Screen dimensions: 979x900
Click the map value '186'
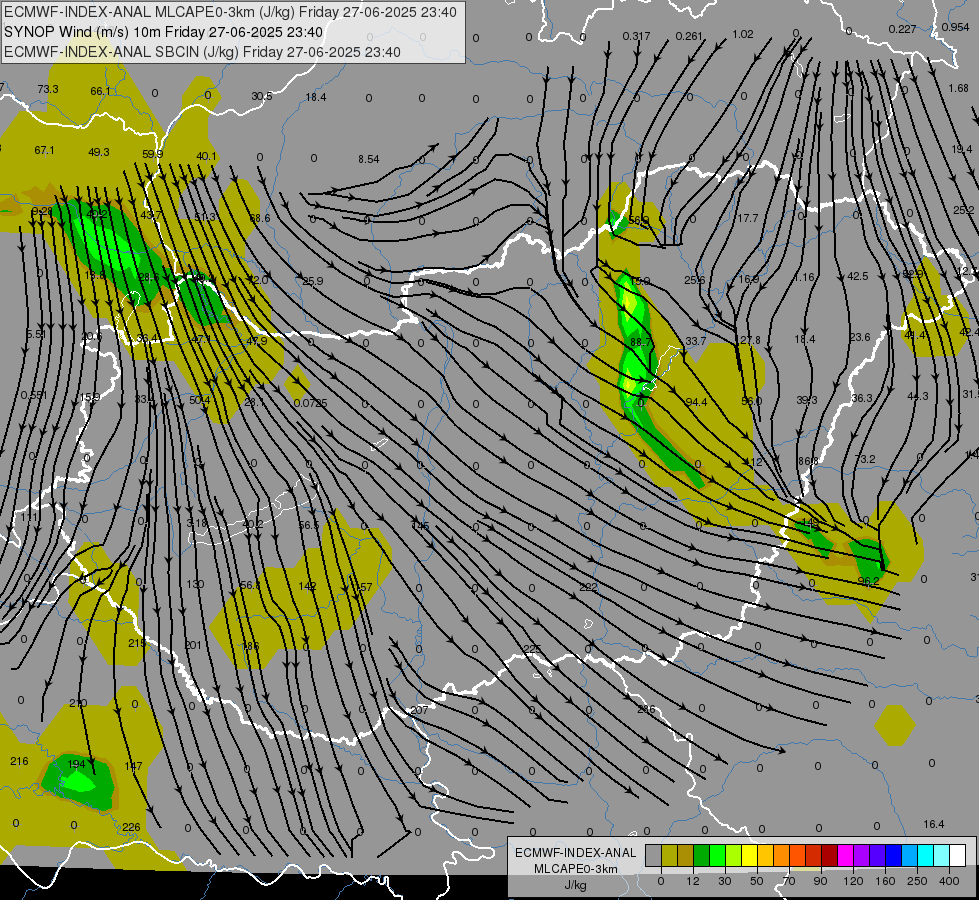click(x=250, y=646)
